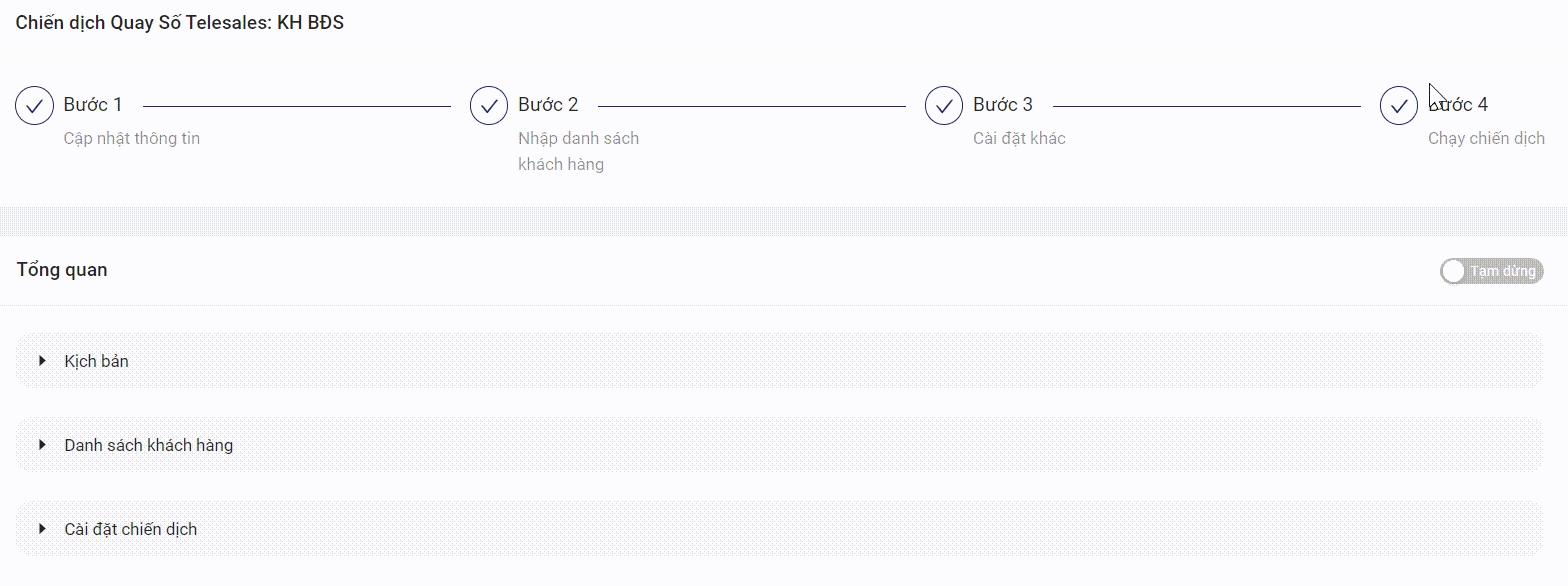The height and width of the screenshot is (586, 1568).
Task: Click the Tổng quan section heading
Action: pos(62,270)
